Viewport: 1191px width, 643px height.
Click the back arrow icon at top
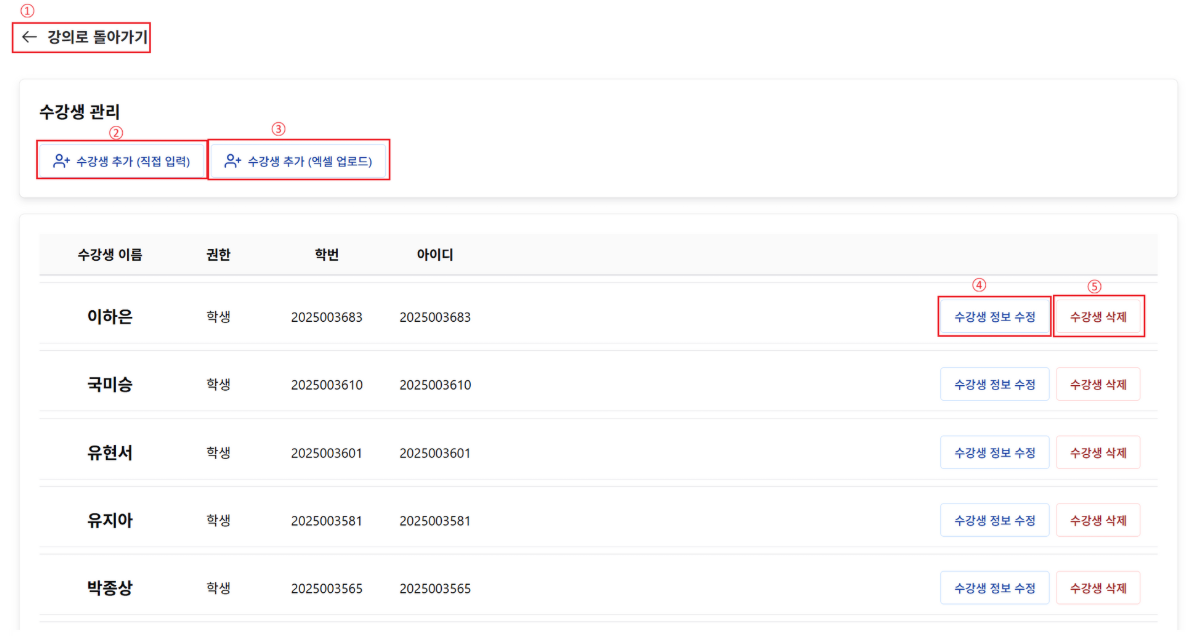pyautogui.click(x=29, y=37)
